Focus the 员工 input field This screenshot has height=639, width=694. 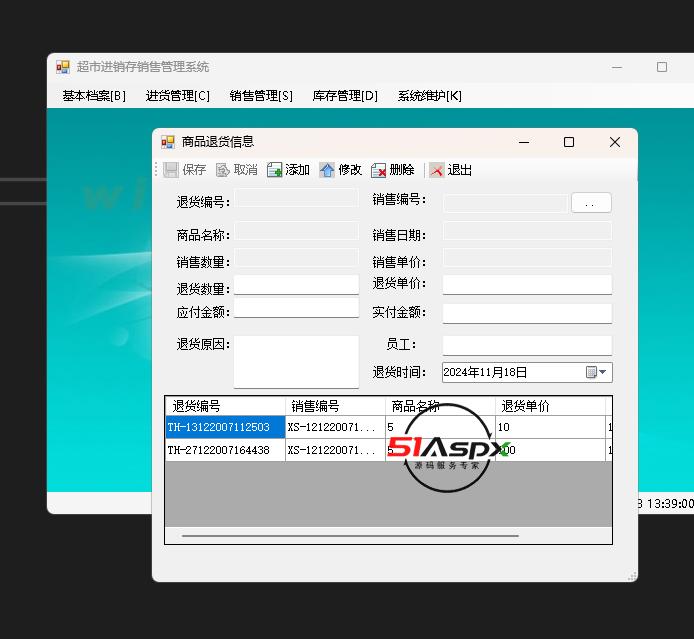tap(527, 345)
